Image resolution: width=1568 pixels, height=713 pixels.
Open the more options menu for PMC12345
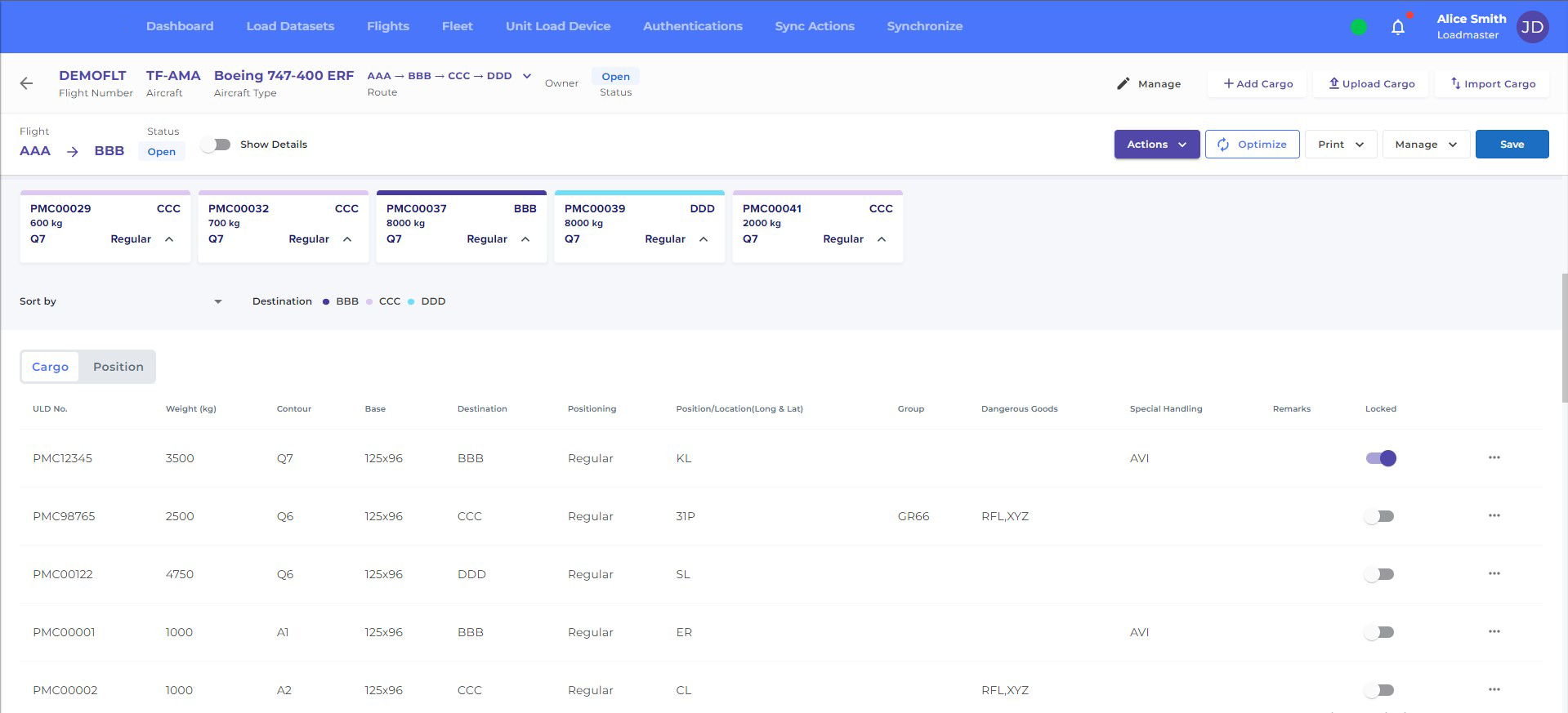click(1494, 457)
